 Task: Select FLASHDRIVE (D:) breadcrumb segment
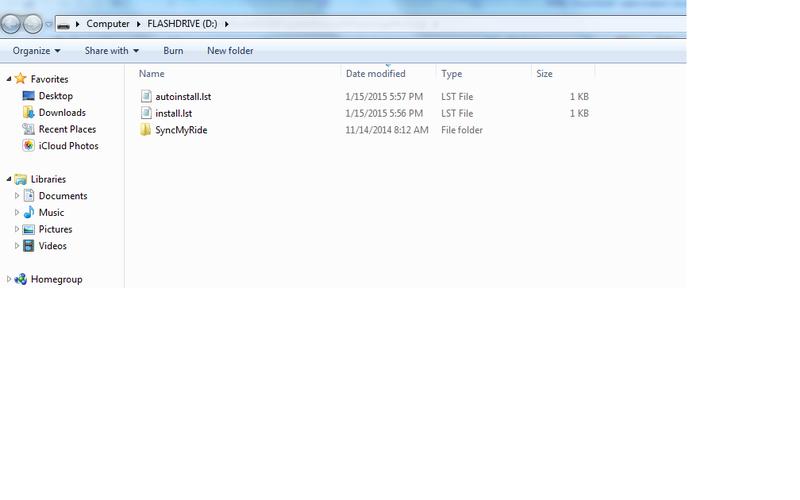coord(182,24)
